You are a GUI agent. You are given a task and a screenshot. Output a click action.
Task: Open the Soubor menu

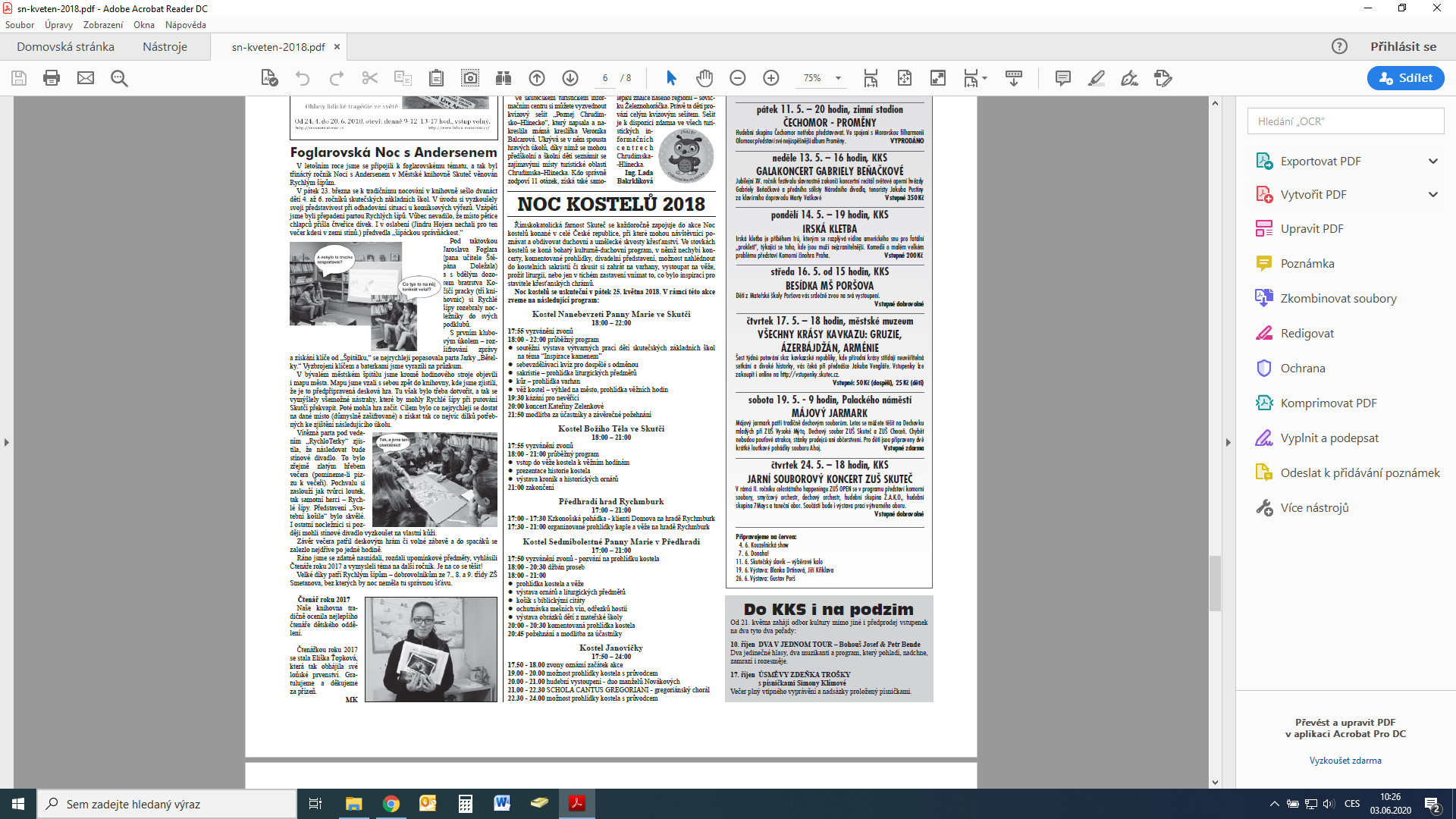click(20, 25)
